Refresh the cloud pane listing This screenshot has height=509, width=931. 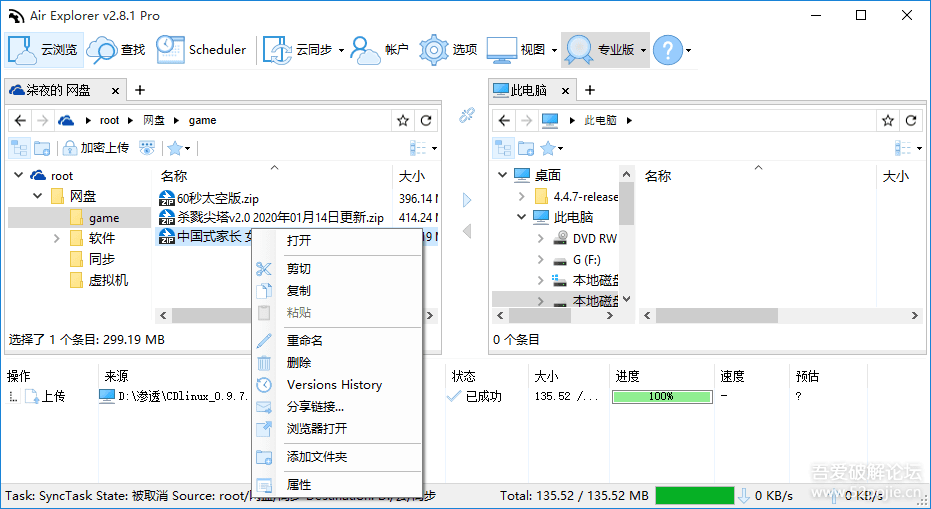tap(426, 121)
